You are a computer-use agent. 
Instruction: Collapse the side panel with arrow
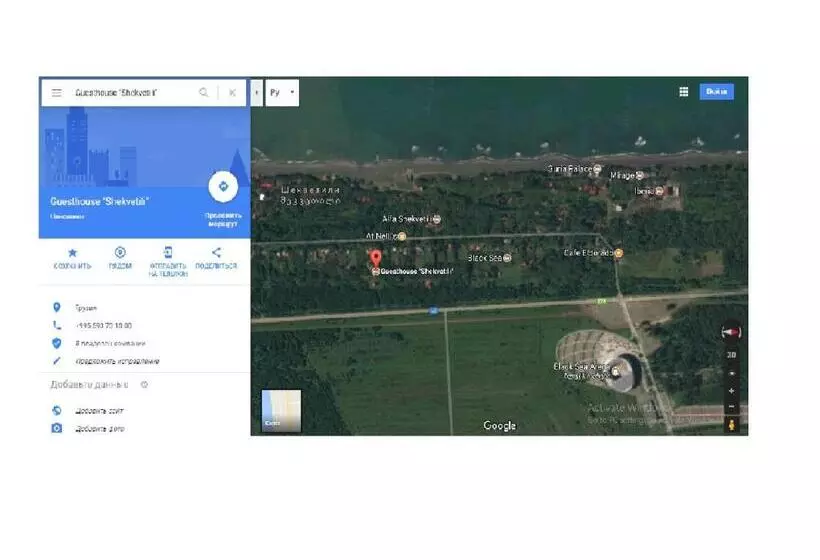pos(256,93)
